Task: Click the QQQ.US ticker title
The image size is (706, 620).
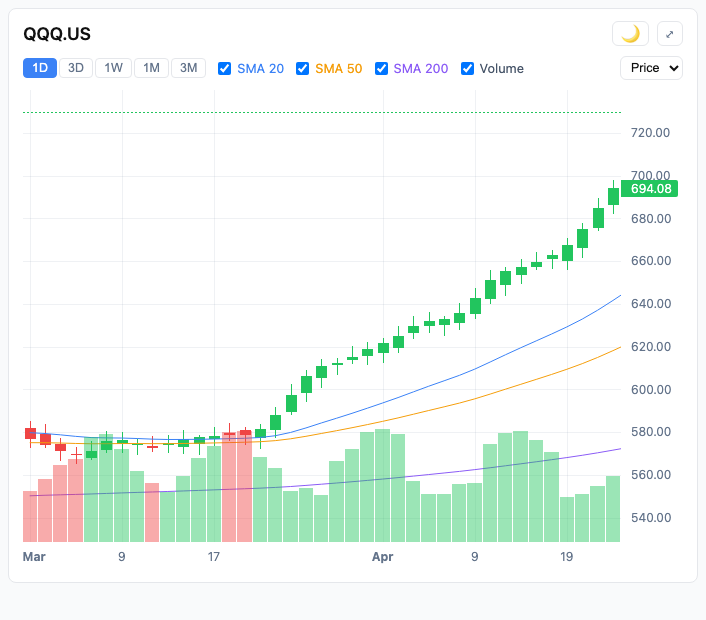Action: coord(57,34)
